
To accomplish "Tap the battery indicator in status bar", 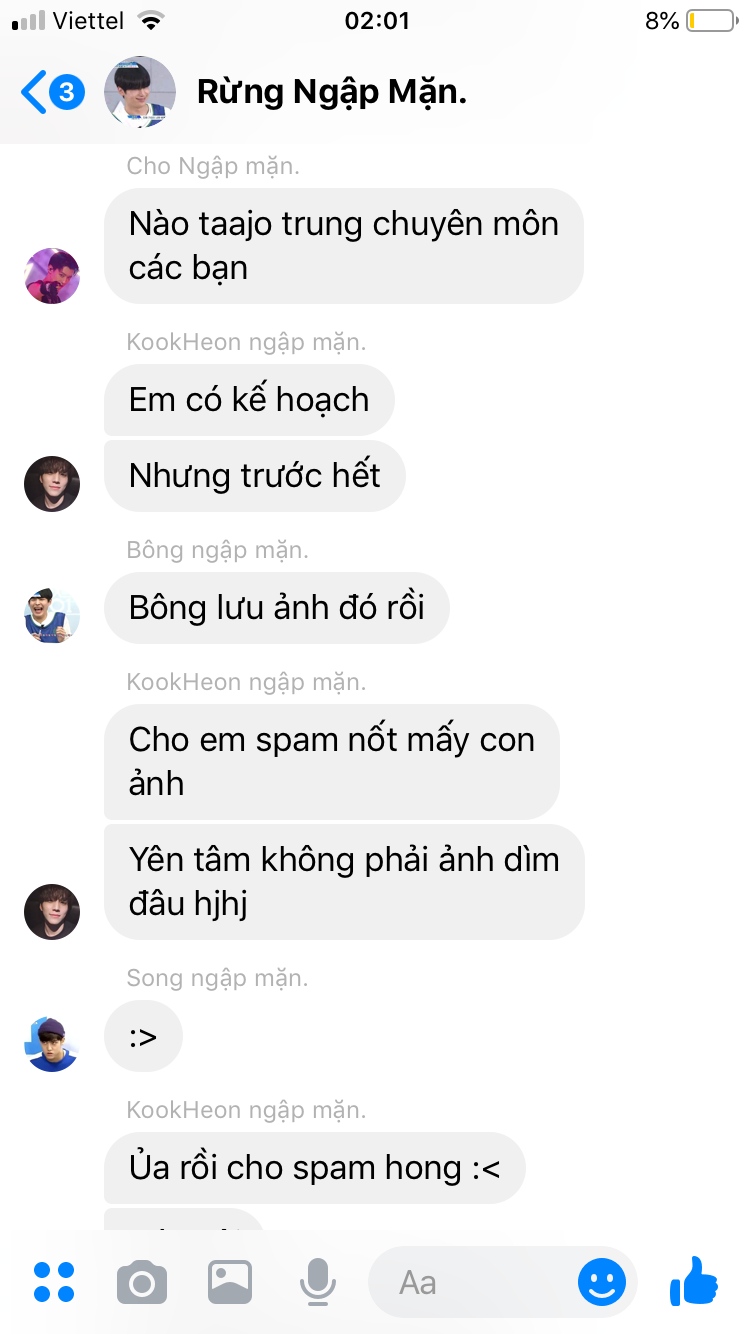I will [711, 21].
